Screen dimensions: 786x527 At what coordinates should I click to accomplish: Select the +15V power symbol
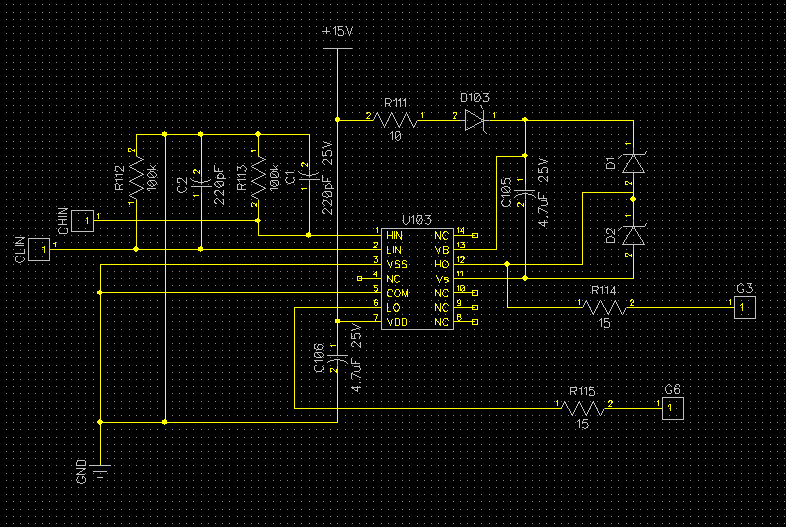click(337, 48)
